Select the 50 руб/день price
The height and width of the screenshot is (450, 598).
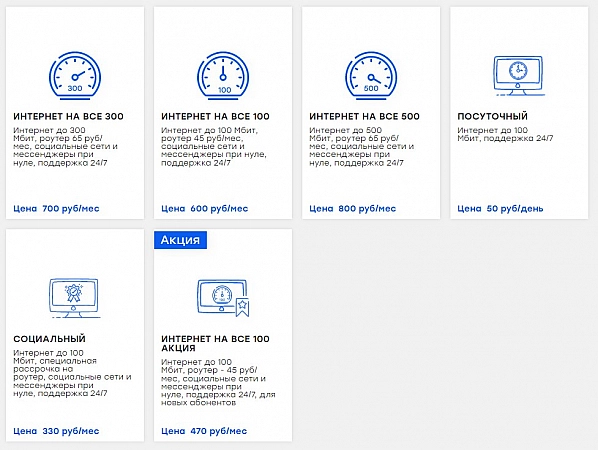click(x=515, y=209)
